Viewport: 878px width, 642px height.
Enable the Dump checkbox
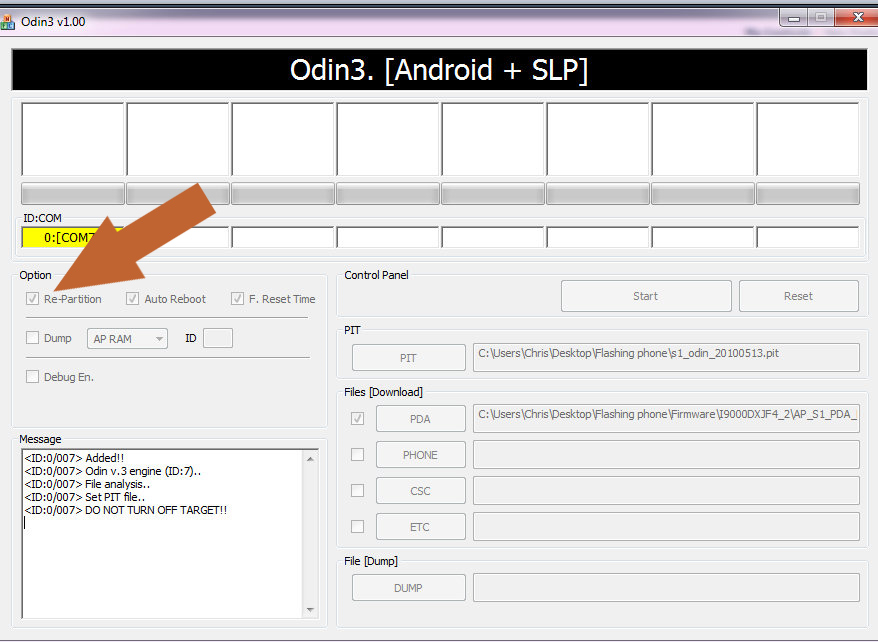32,338
